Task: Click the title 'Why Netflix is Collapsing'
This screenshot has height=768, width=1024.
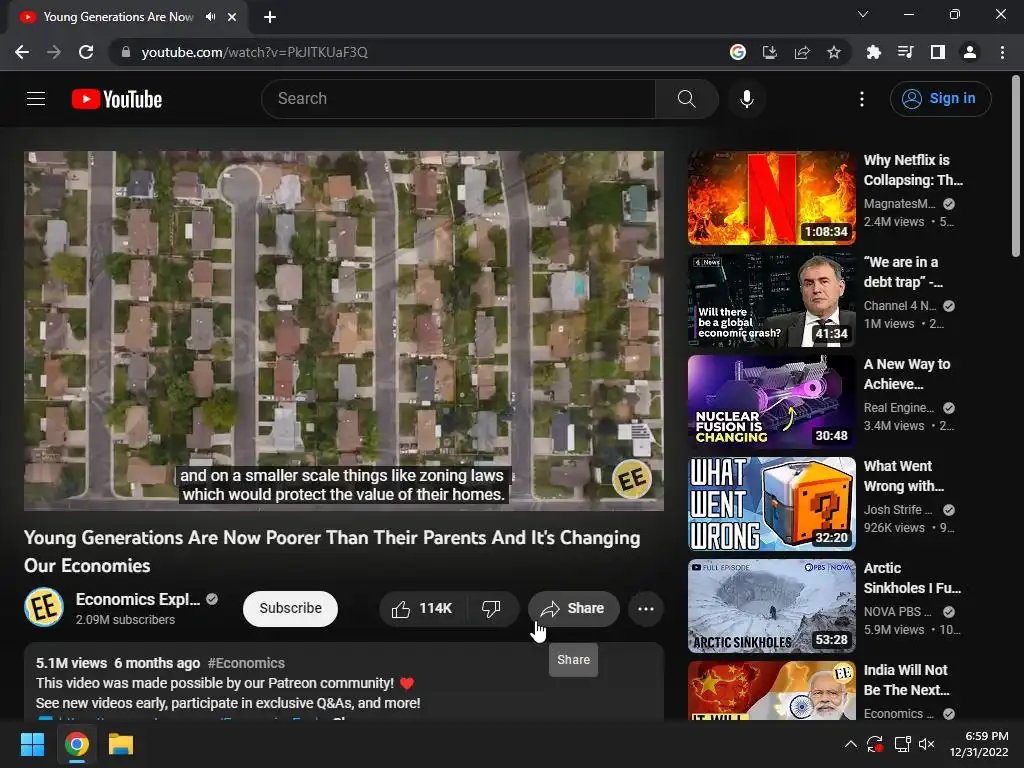Action: pyautogui.click(x=913, y=170)
